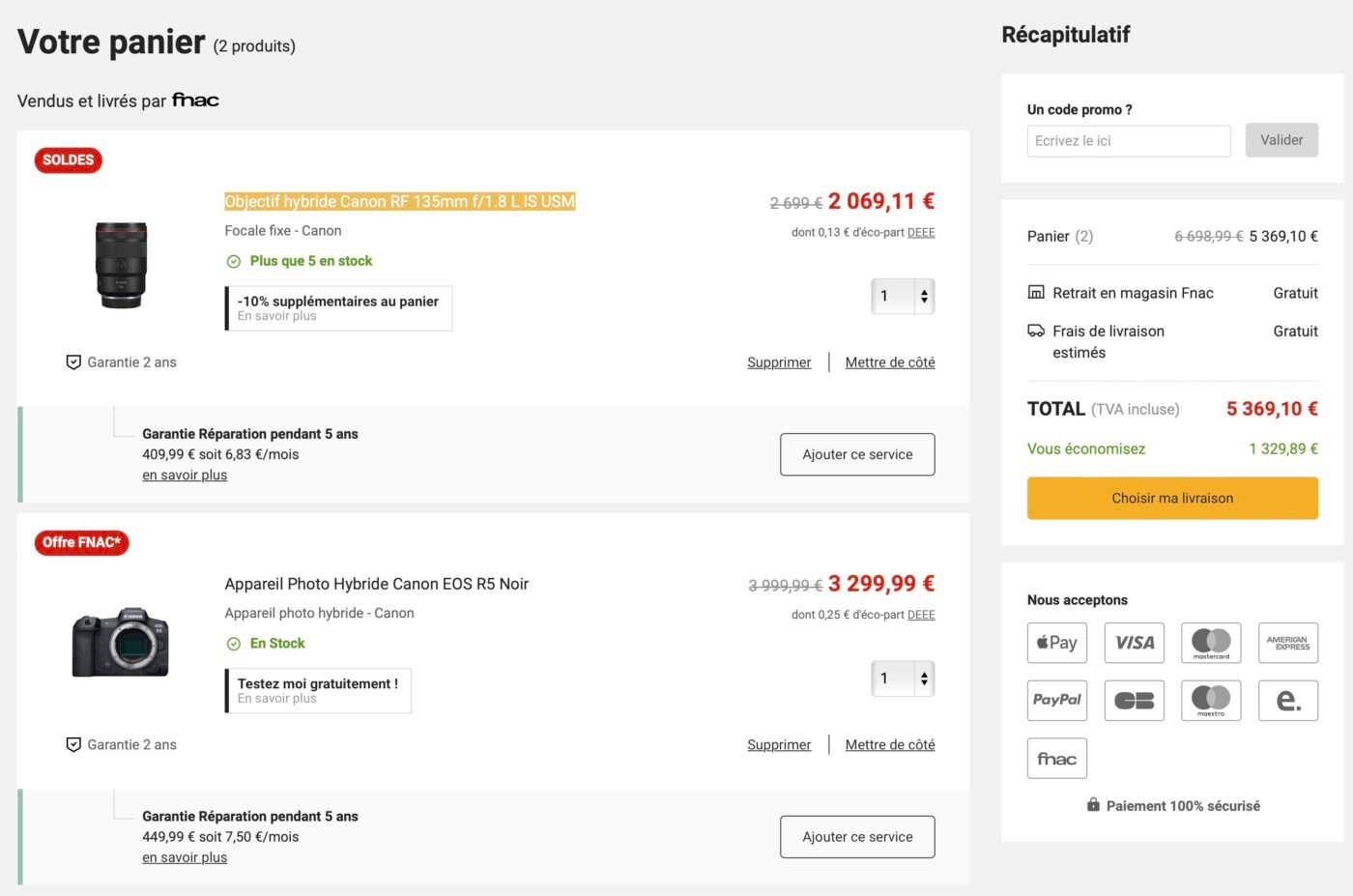This screenshot has height=896, width=1353.
Task: Click the TOTAL amount 5 369,10 €
Action: coord(1272,409)
